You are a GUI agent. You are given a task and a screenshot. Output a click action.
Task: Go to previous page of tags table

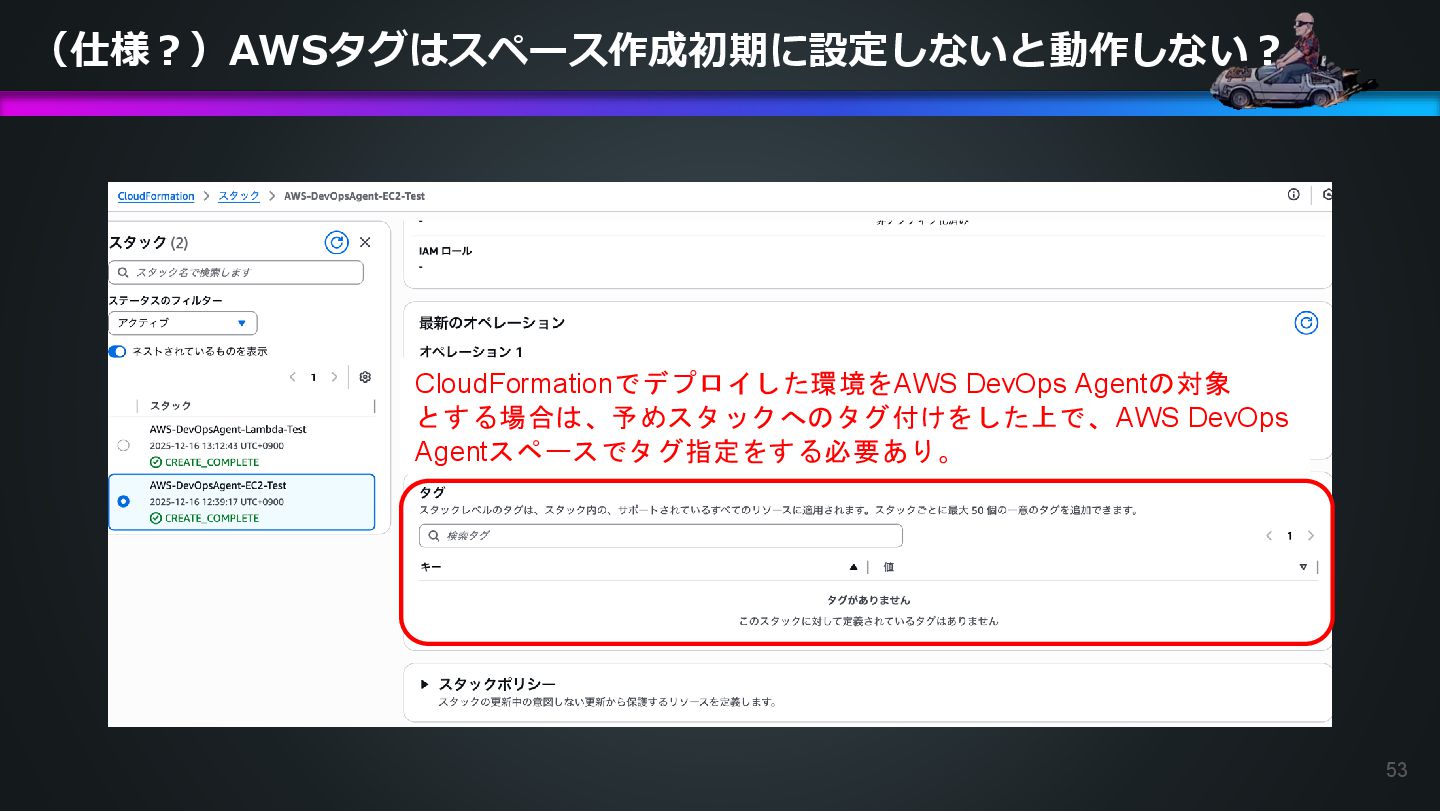click(1269, 536)
